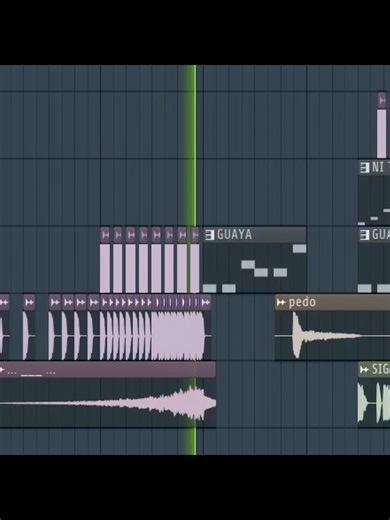Click the piano icon on the full GUAYA pattern clip
The image size is (390, 520).
point(209,235)
